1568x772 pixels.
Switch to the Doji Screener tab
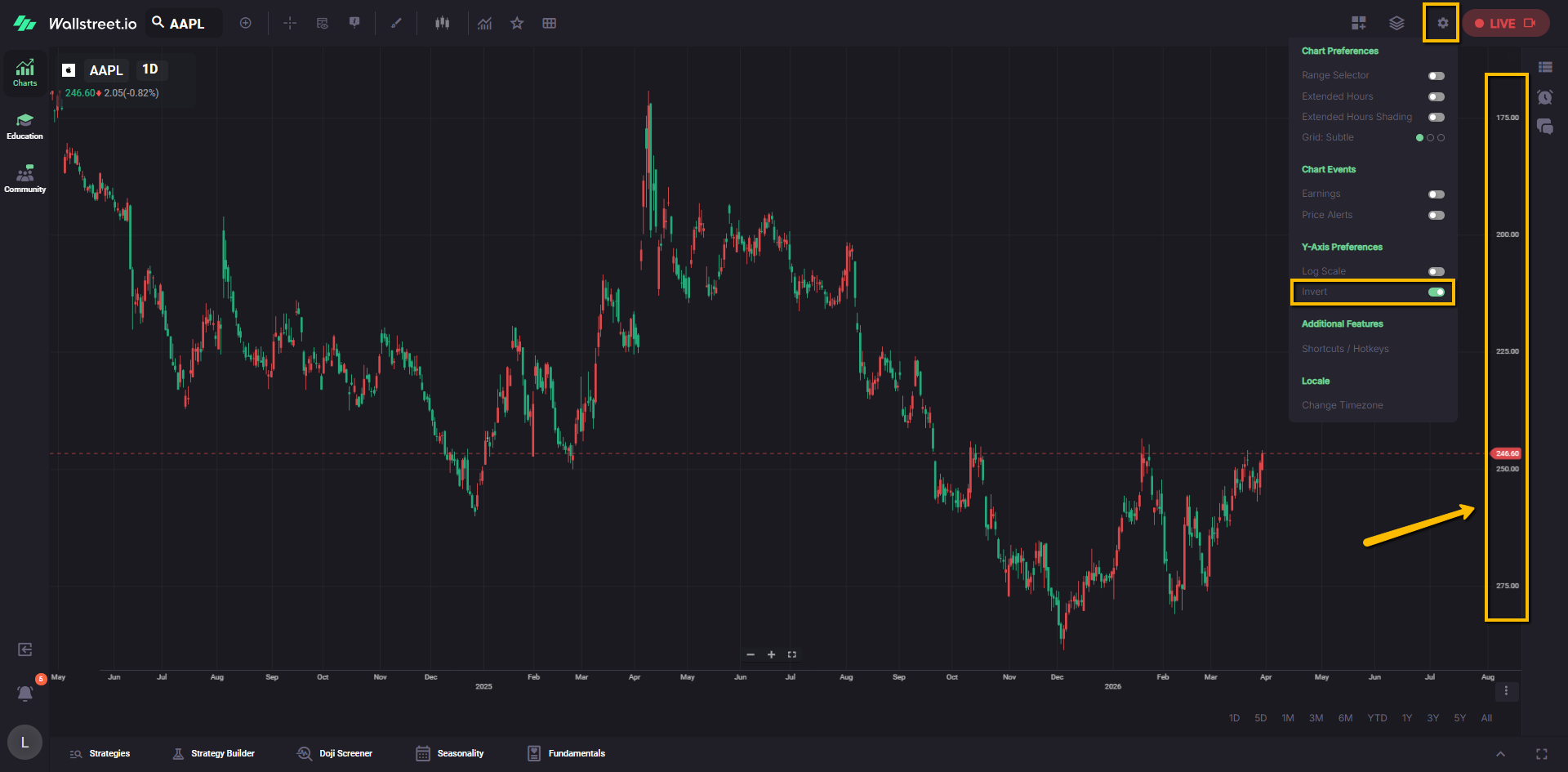[335, 753]
